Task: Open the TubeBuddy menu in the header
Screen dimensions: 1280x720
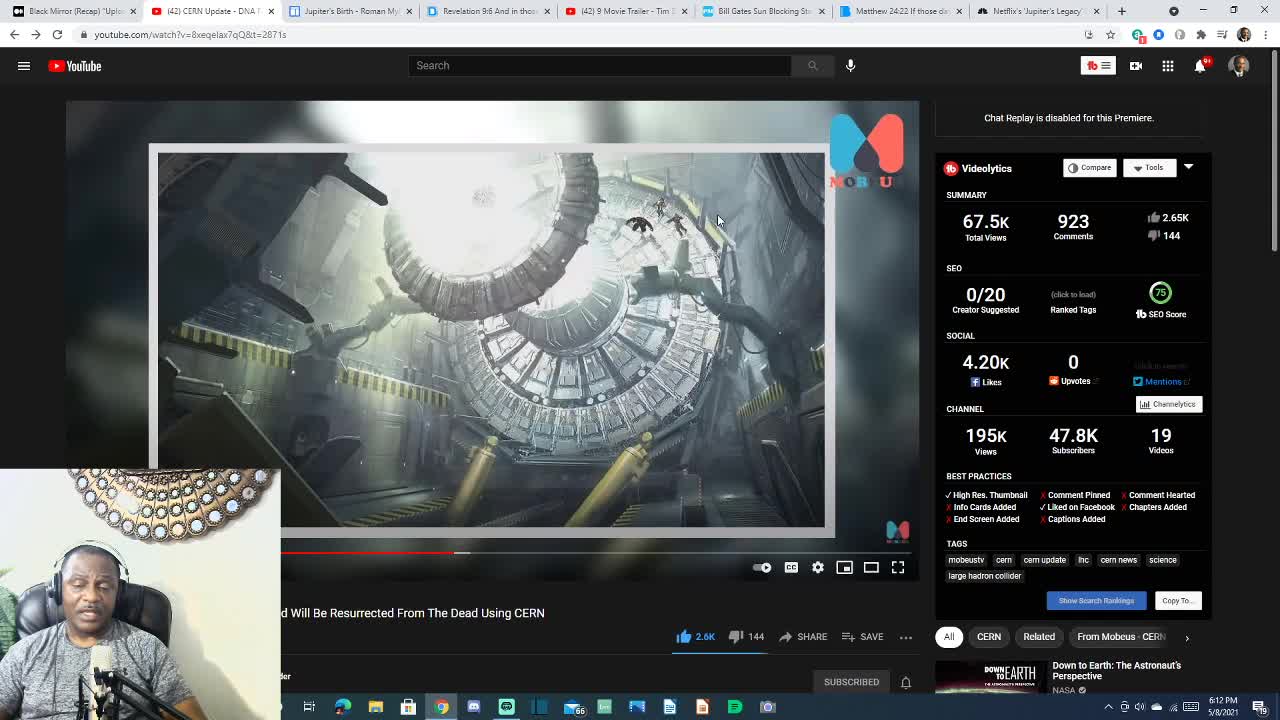Action: pos(1098,66)
